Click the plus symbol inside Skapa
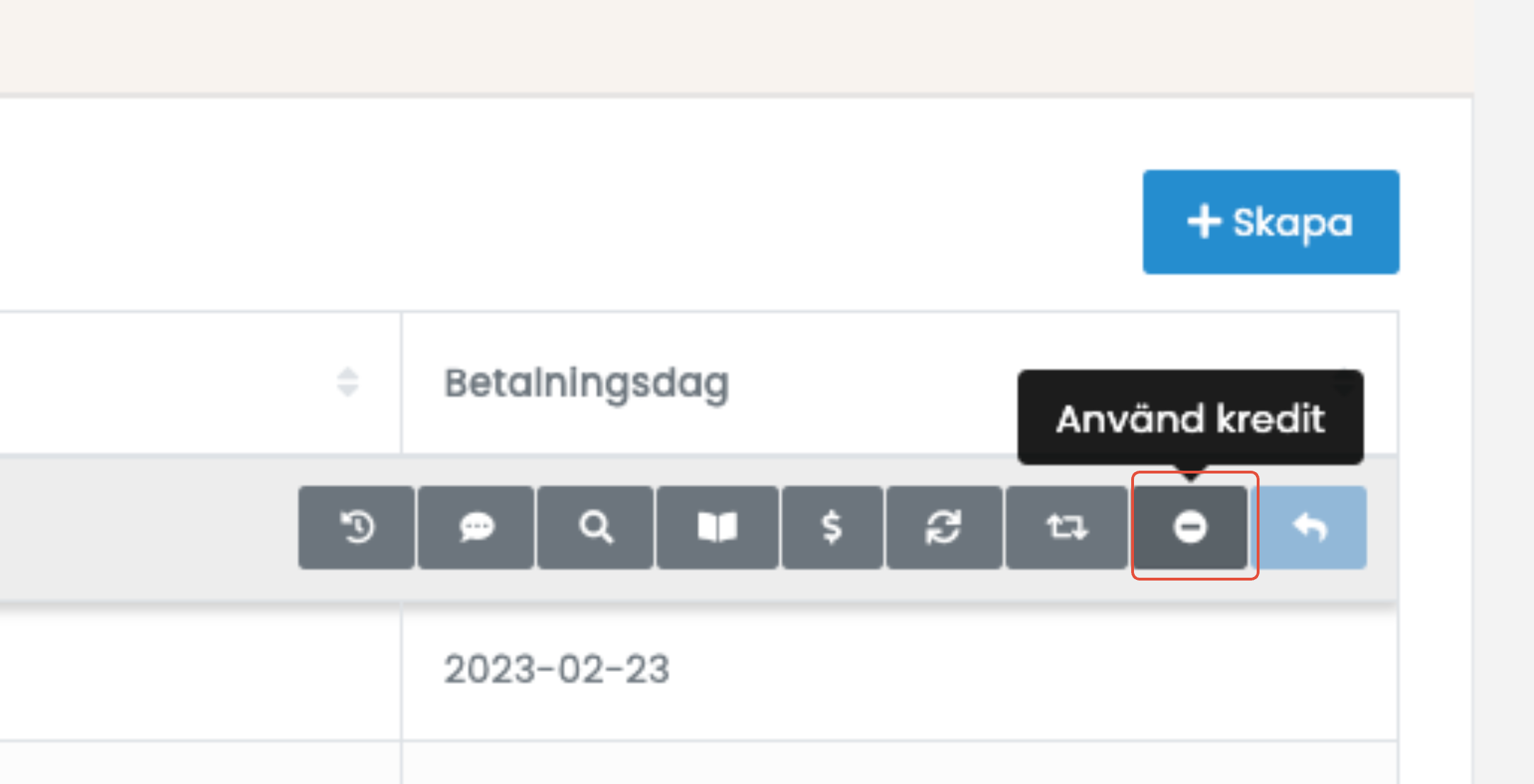The width and height of the screenshot is (1534, 784). (1204, 222)
